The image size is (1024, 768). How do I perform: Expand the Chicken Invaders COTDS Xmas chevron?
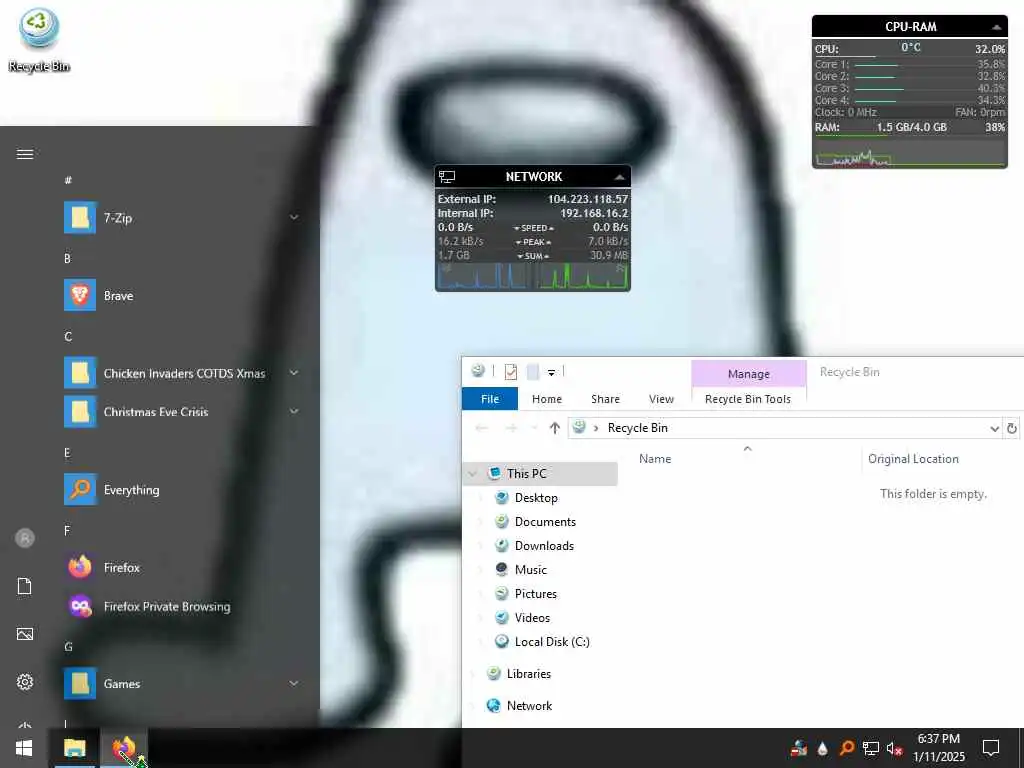[x=294, y=373]
